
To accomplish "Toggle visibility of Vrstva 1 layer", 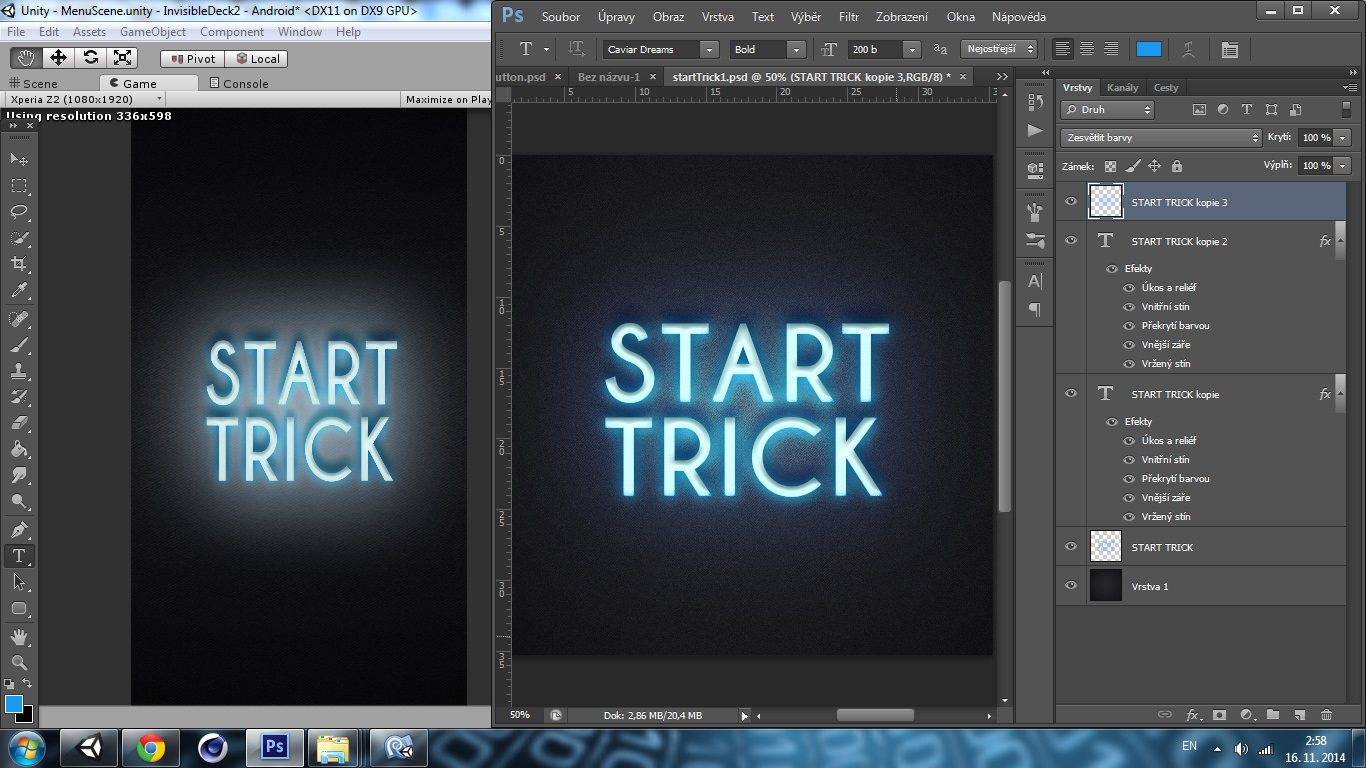I will click(x=1071, y=586).
